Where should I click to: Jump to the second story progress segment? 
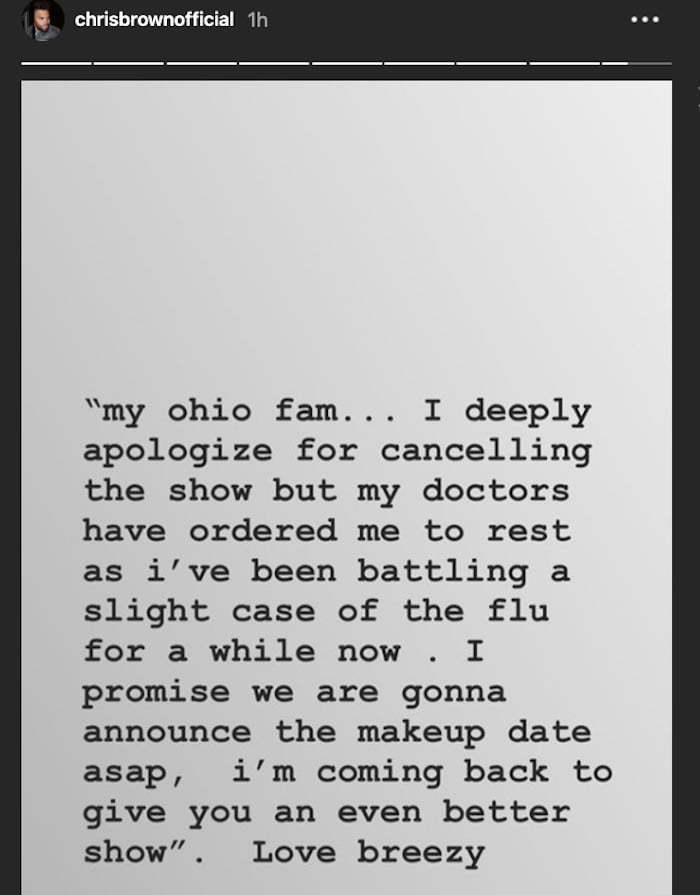[x=128, y=63]
